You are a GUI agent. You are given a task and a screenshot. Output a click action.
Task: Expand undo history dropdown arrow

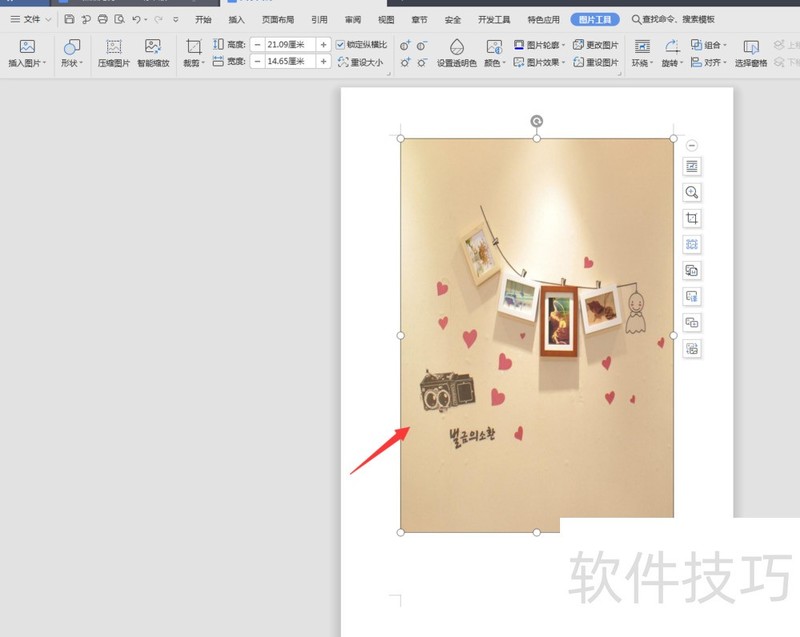(x=145, y=20)
